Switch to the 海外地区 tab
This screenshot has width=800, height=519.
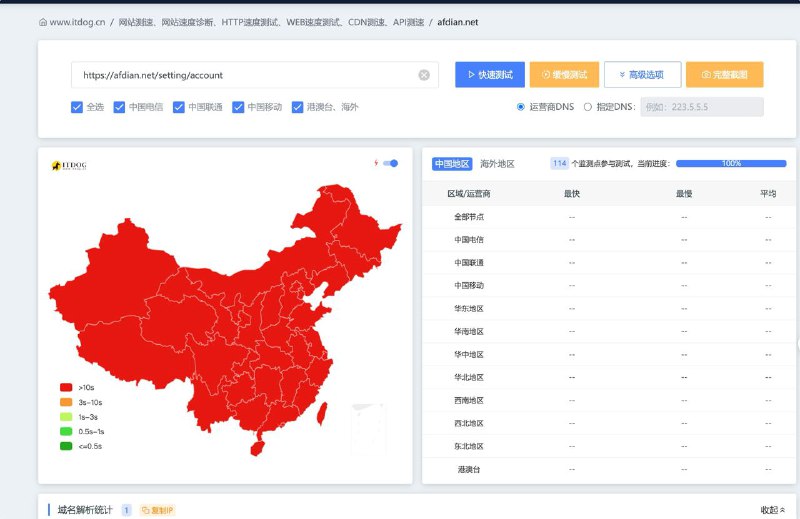(x=497, y=163)
